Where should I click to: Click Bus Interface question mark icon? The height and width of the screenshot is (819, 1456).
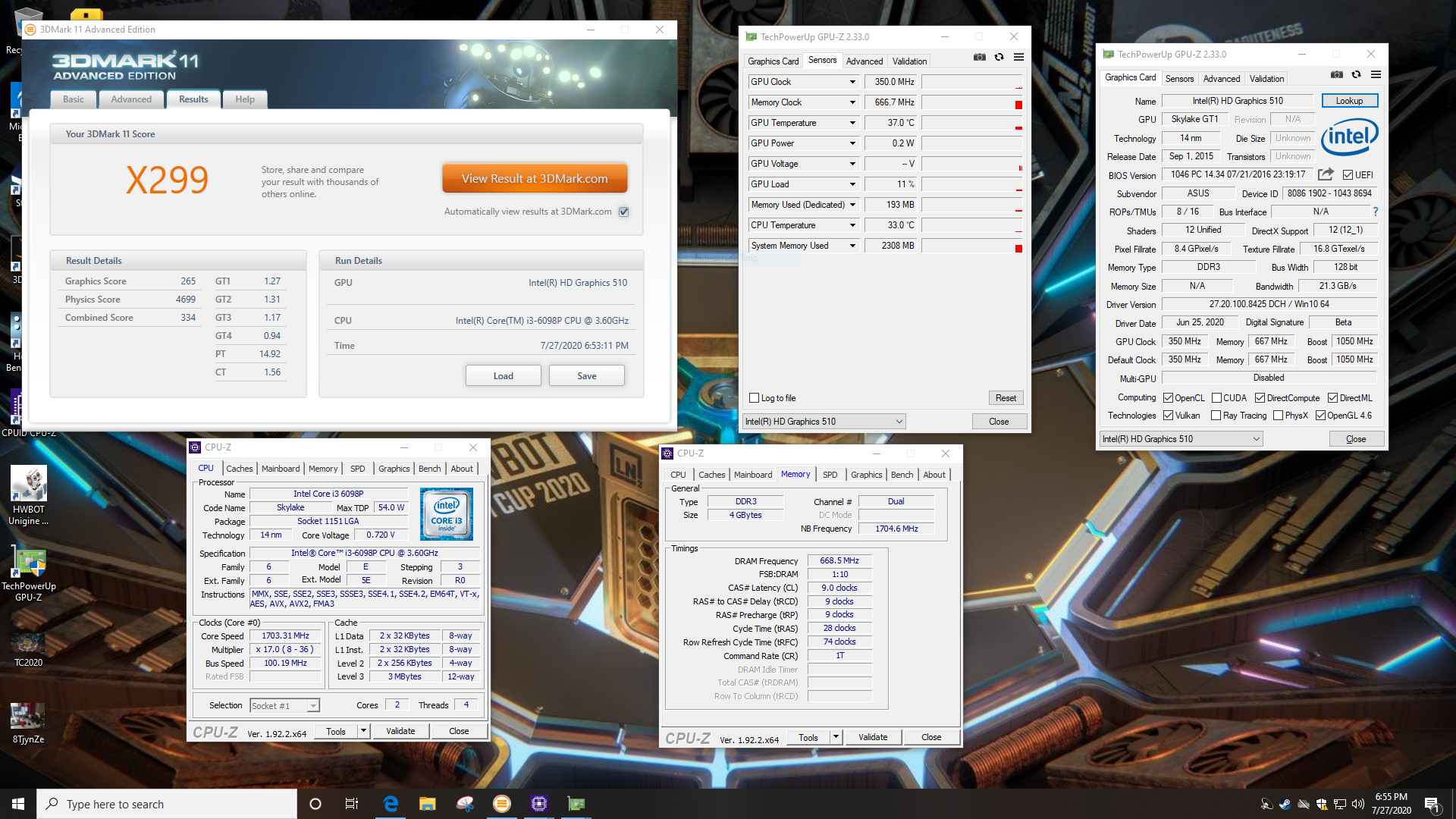(1375, 212)
